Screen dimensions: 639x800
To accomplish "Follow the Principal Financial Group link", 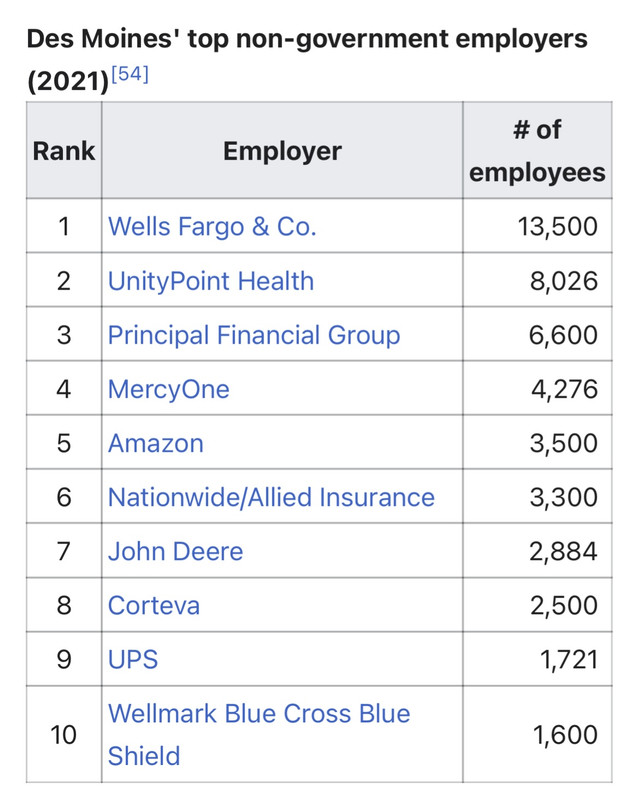I will [254, 335].
